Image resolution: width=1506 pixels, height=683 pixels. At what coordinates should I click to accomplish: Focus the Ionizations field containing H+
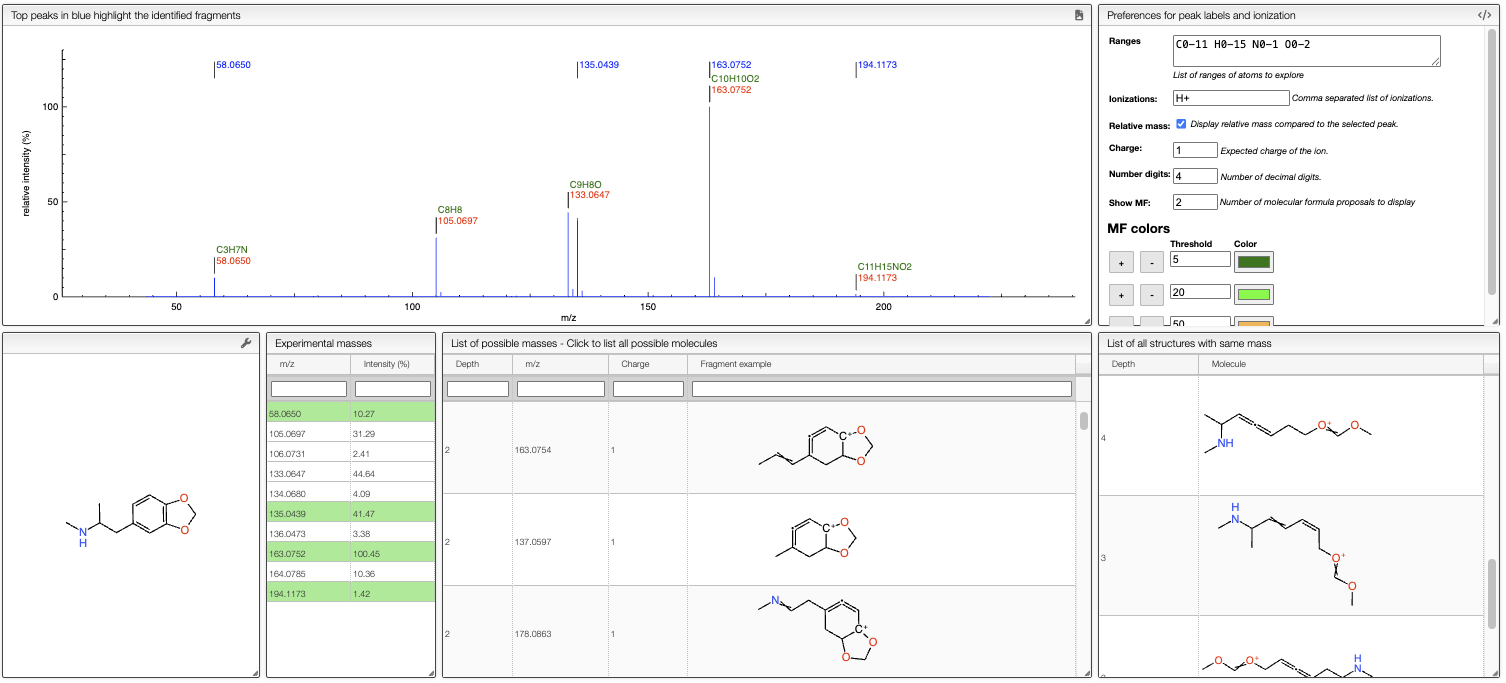pos(1231,98)
